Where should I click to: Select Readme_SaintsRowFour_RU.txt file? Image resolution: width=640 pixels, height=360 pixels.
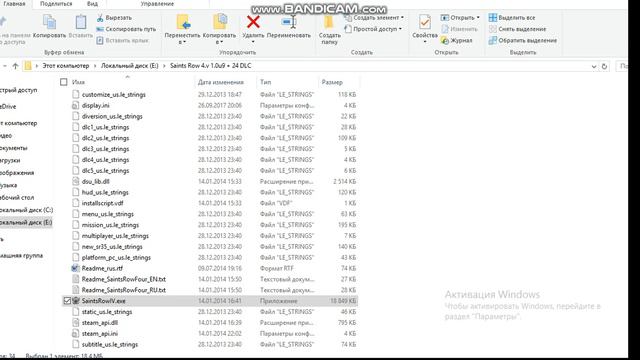124,290
